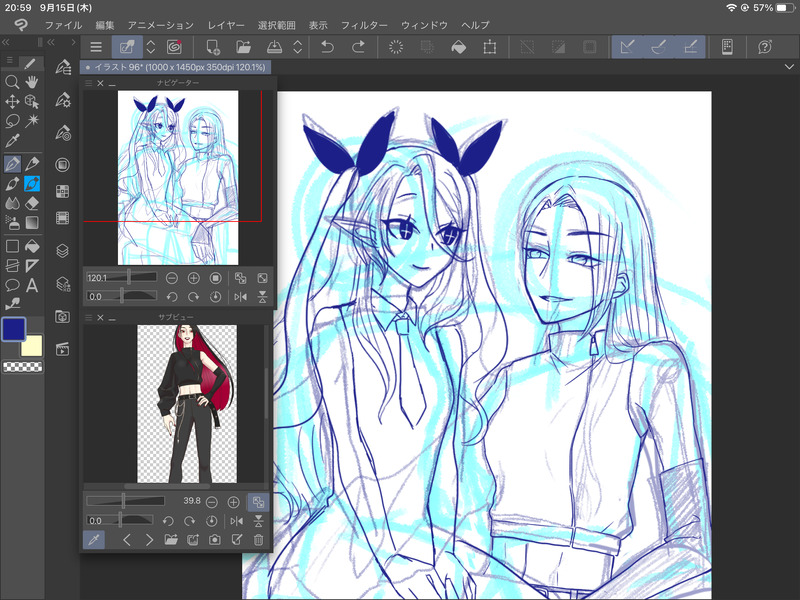800x600 pixels.
Task: Click Save icon in command bar
Action: 274,47
